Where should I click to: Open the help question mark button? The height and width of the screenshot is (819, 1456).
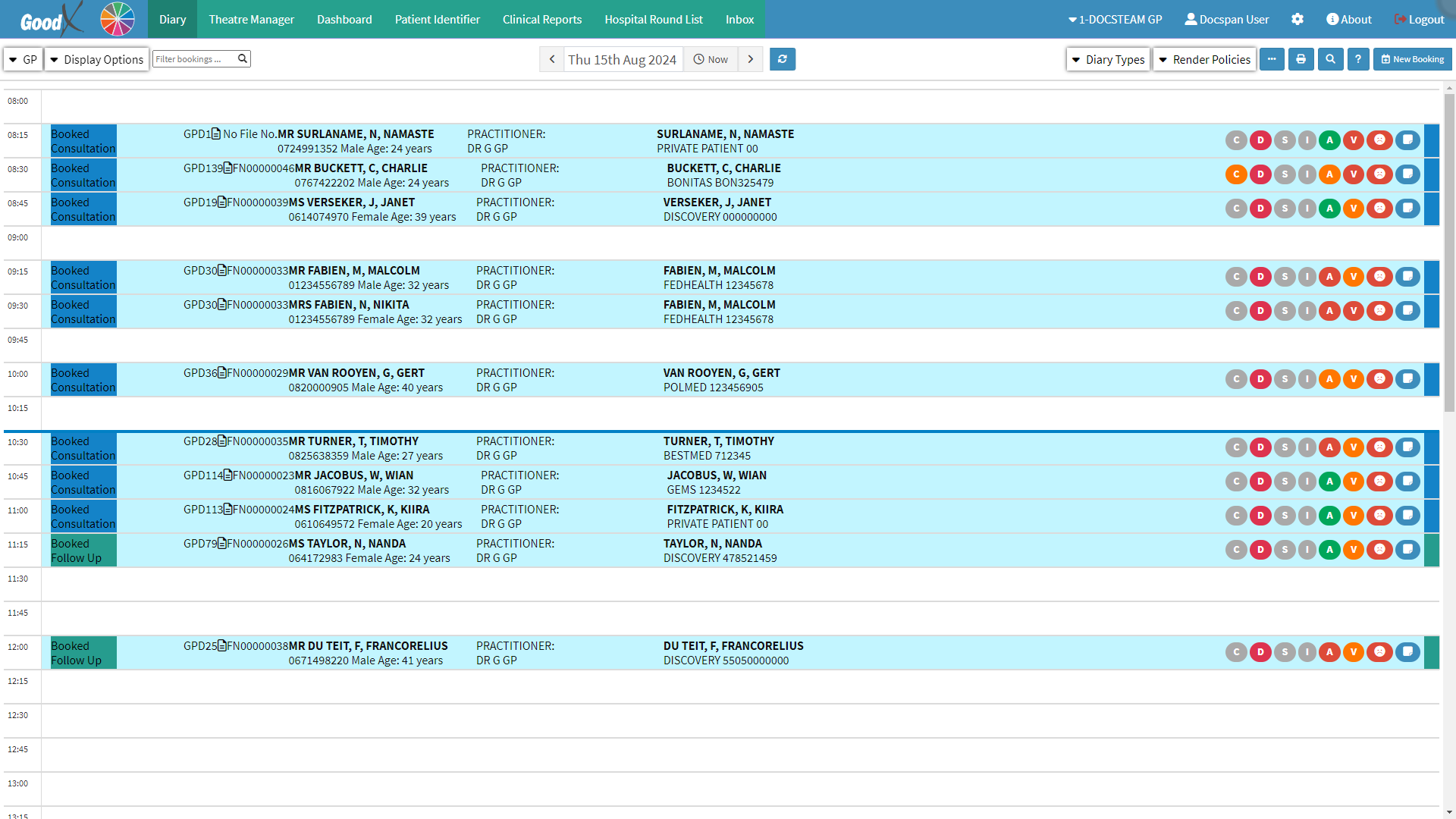[1358, 59]
